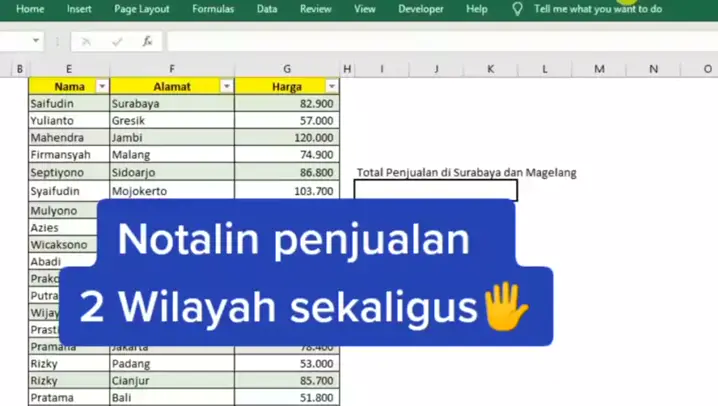Go to the Data tab
The image size is (718, 406).
(267, 9)
